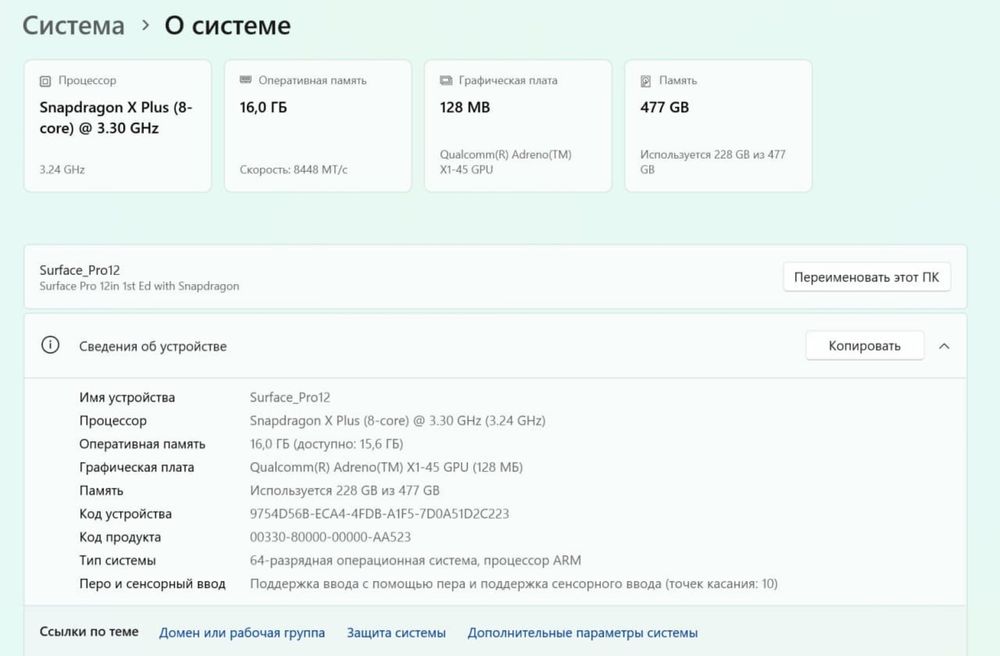Screen dimensions: 1000x656
Task: Click device ID 9754D56B-ECA4-4FDB-A1F5-7D0A51D2C223
Action: [379, 514]
